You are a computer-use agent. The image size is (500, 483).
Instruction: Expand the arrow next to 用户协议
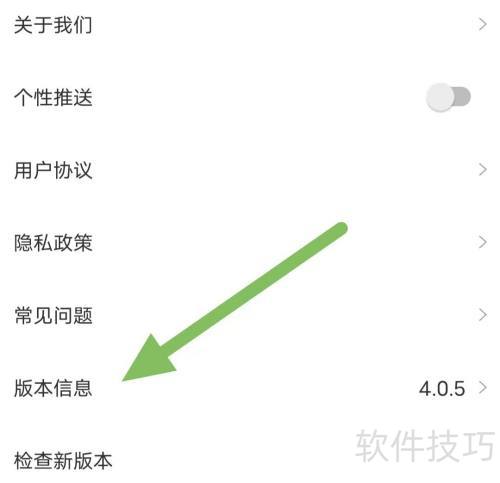483,170
